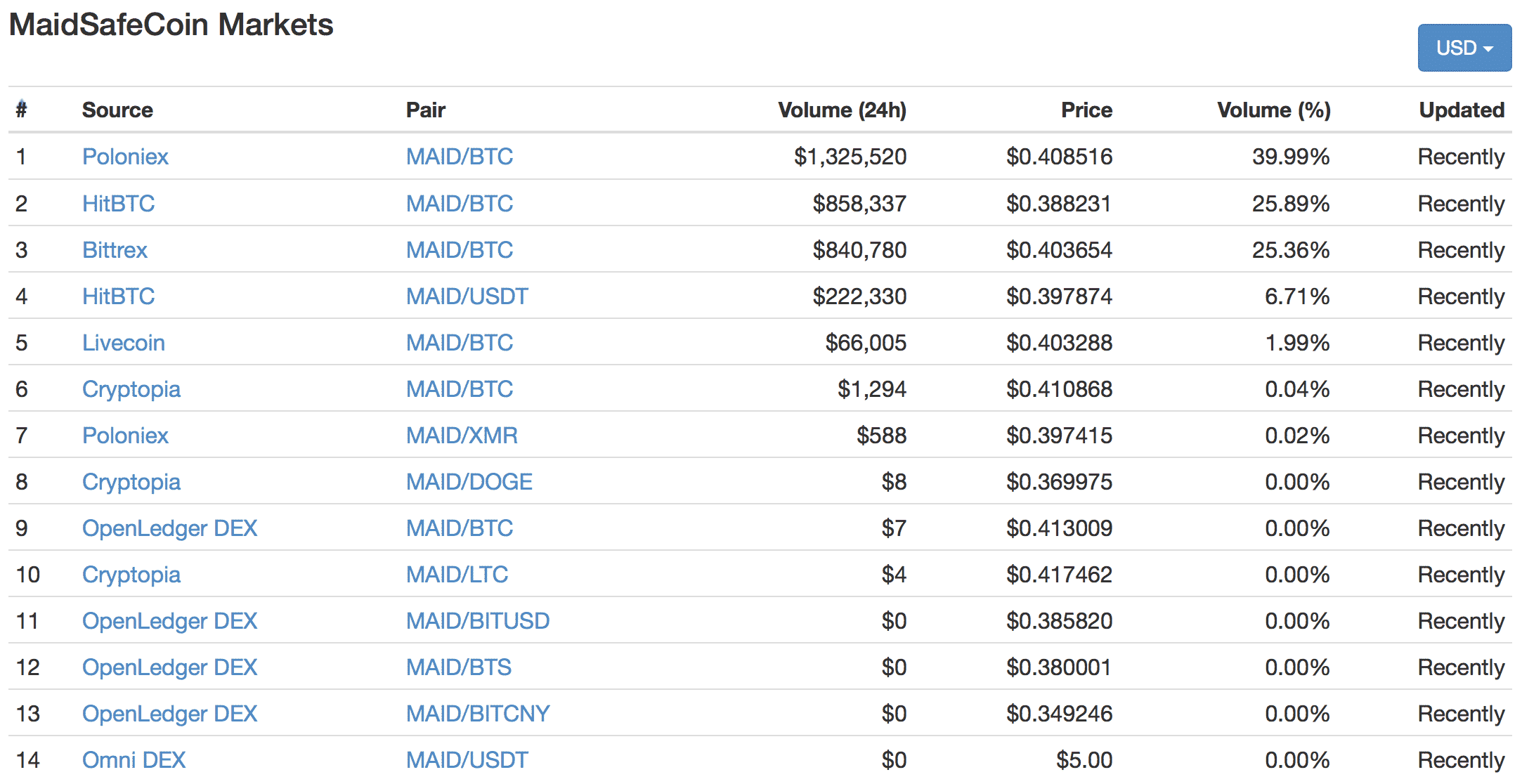This screenshot has height=784, width=1522.
Task: Open the MAID/BITUSD pair link
Action: [478, 620]
